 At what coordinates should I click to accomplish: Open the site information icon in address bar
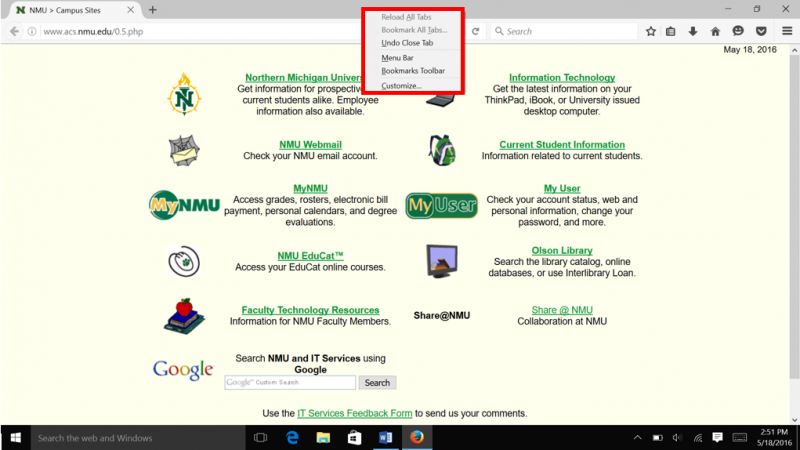coord(32,31)
